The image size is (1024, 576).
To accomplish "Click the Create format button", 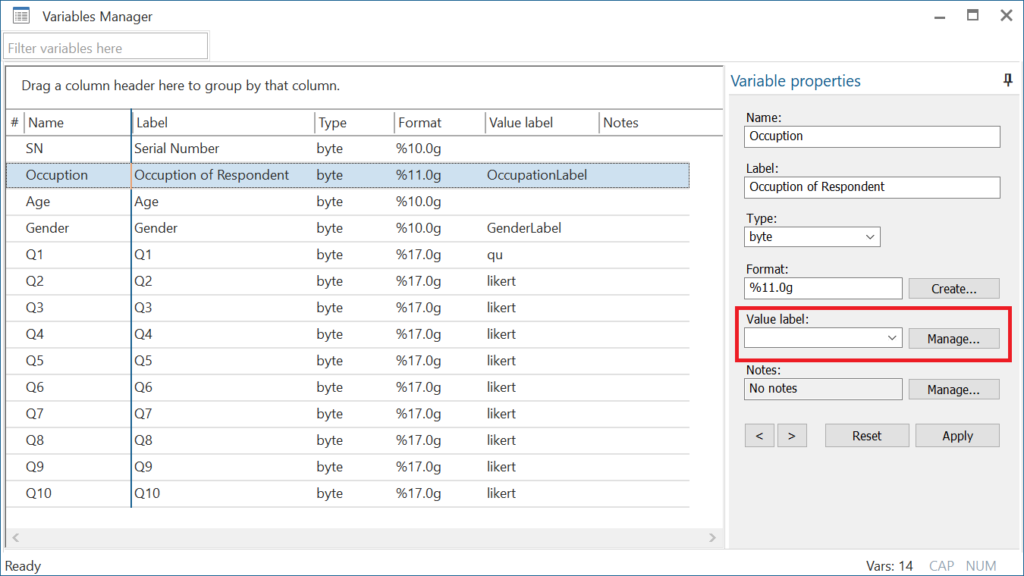I will coord(953,289).
